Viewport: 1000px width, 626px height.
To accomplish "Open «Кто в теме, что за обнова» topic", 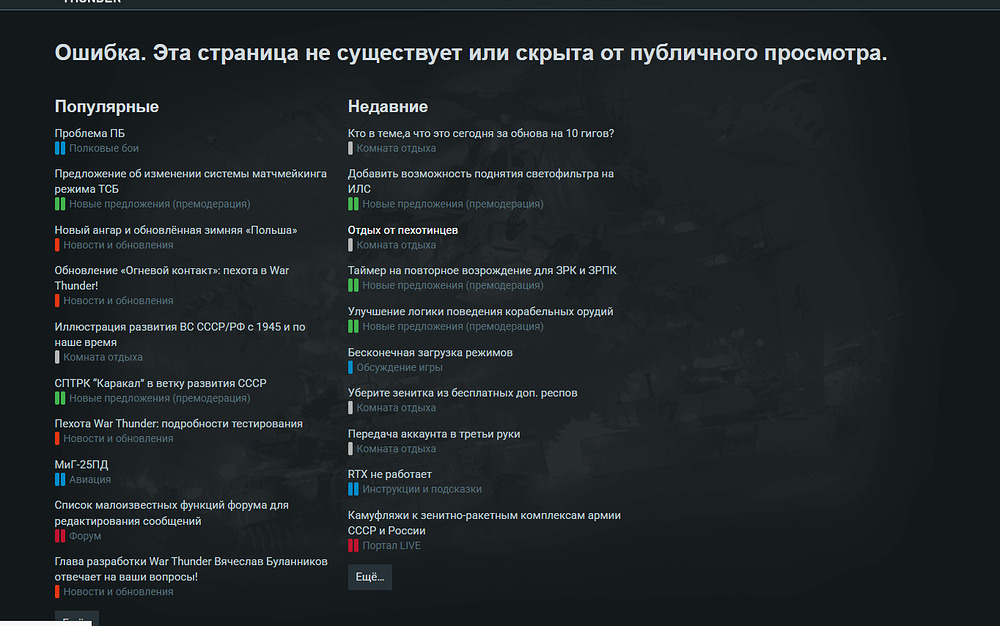I will point(480,134).
